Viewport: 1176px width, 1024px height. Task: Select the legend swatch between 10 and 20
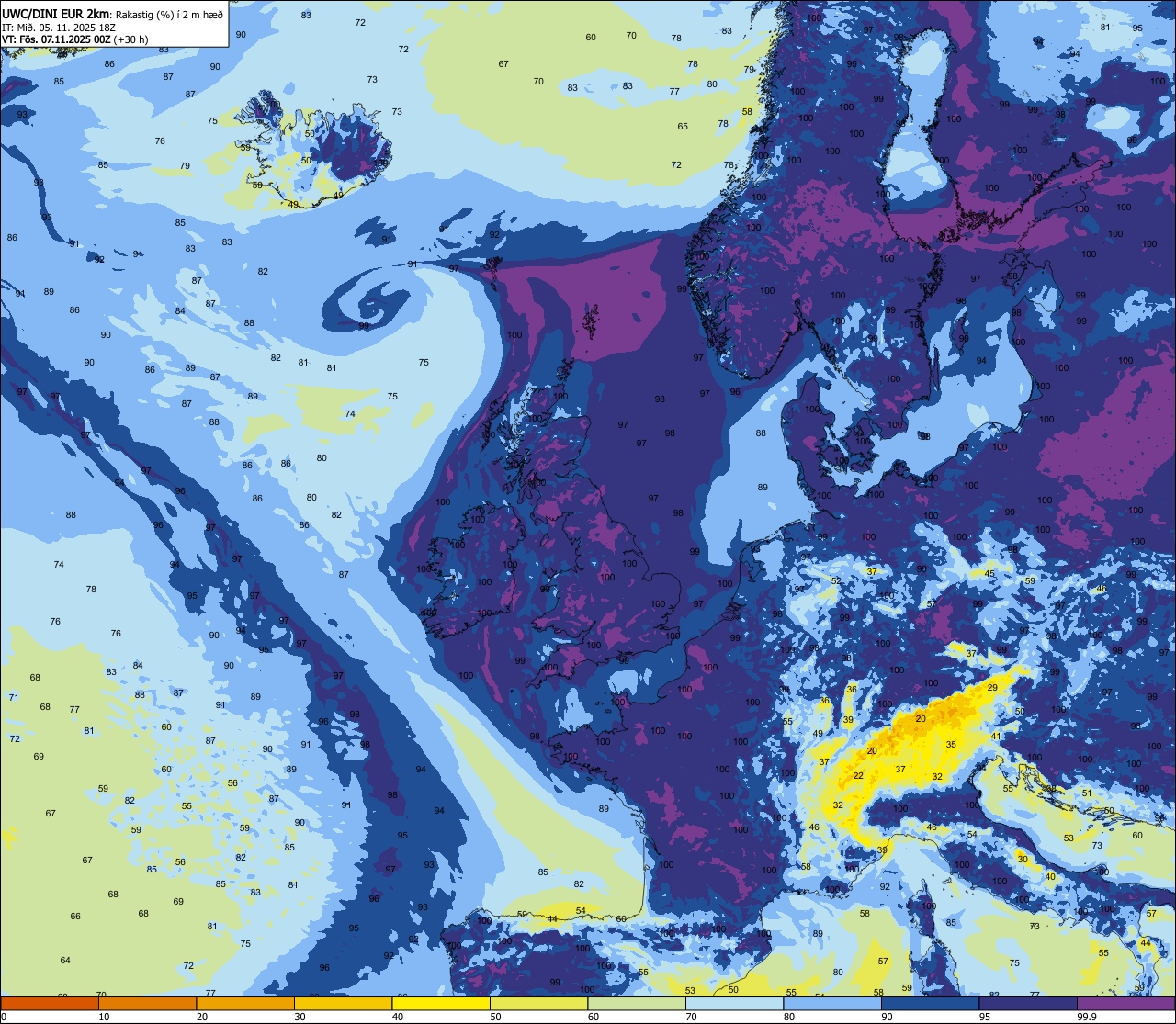pos(147,1003)
